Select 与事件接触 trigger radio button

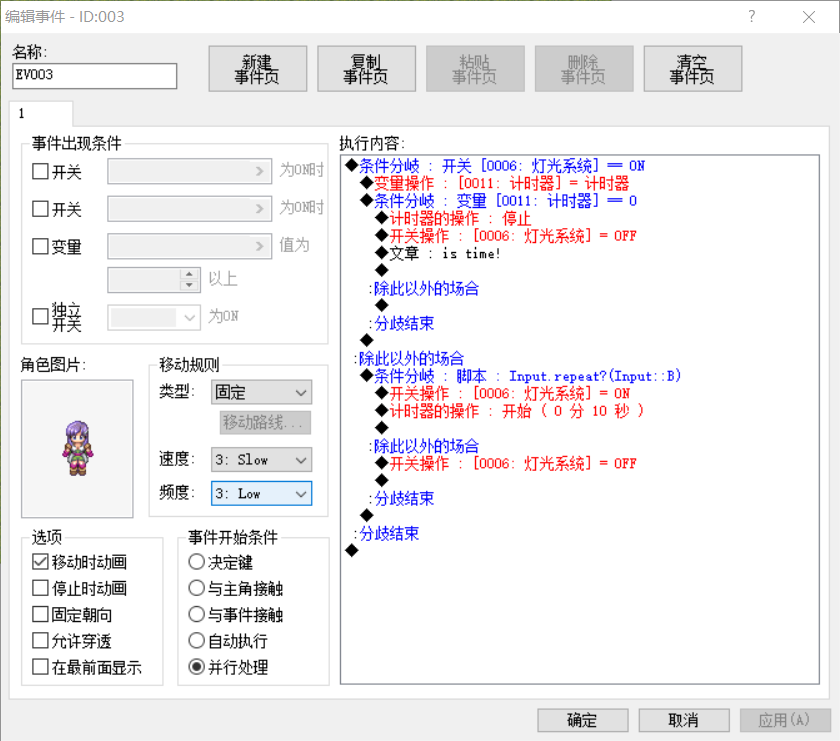(197, 614)
